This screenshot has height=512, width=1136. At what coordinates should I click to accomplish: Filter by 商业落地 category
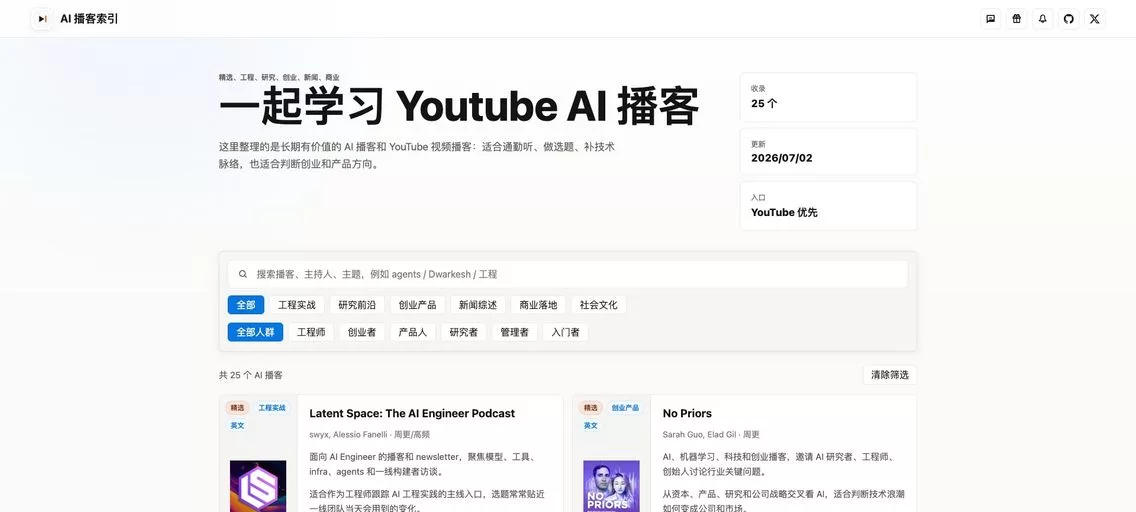(538, 305)
